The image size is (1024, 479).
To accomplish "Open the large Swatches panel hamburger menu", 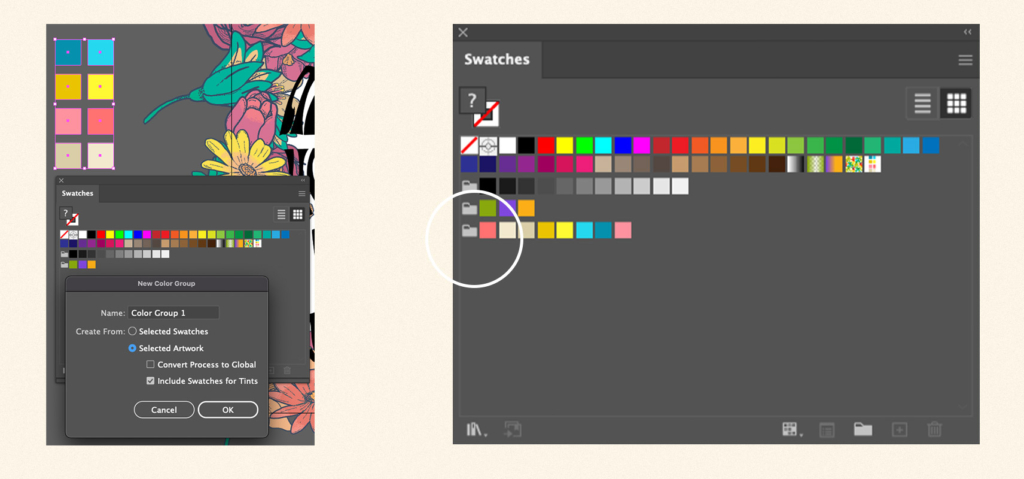I will pos(965,60).
